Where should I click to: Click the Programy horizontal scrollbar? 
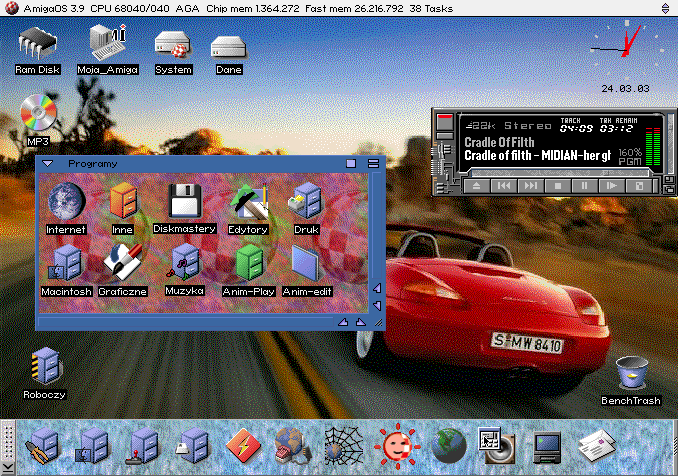(185, 322)
